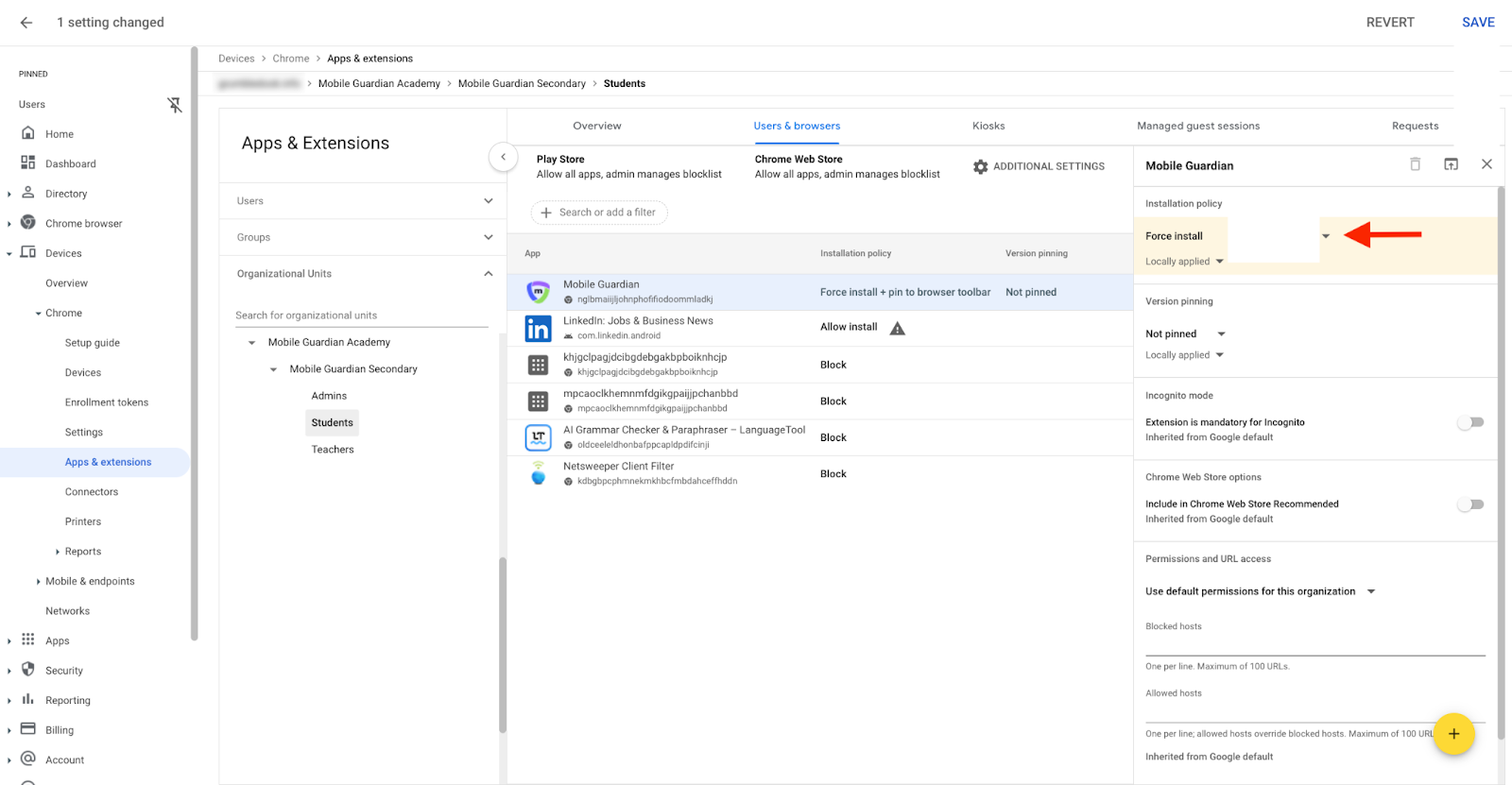Collapse Mobile Guardian Academy tree node
The width and height of the screenshot is (1512, 785).
pyautogui.click(x=251, y=343)
